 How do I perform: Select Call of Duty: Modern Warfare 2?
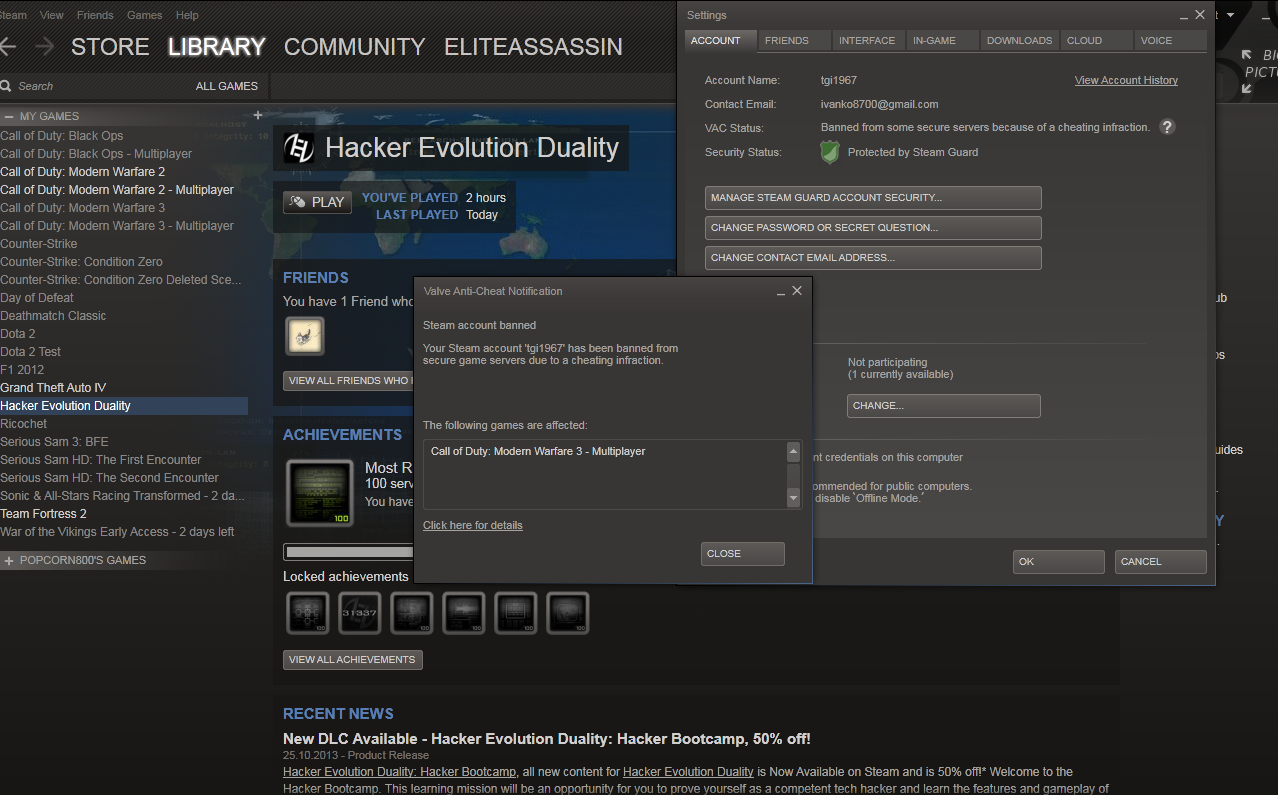tap(83, 172)
